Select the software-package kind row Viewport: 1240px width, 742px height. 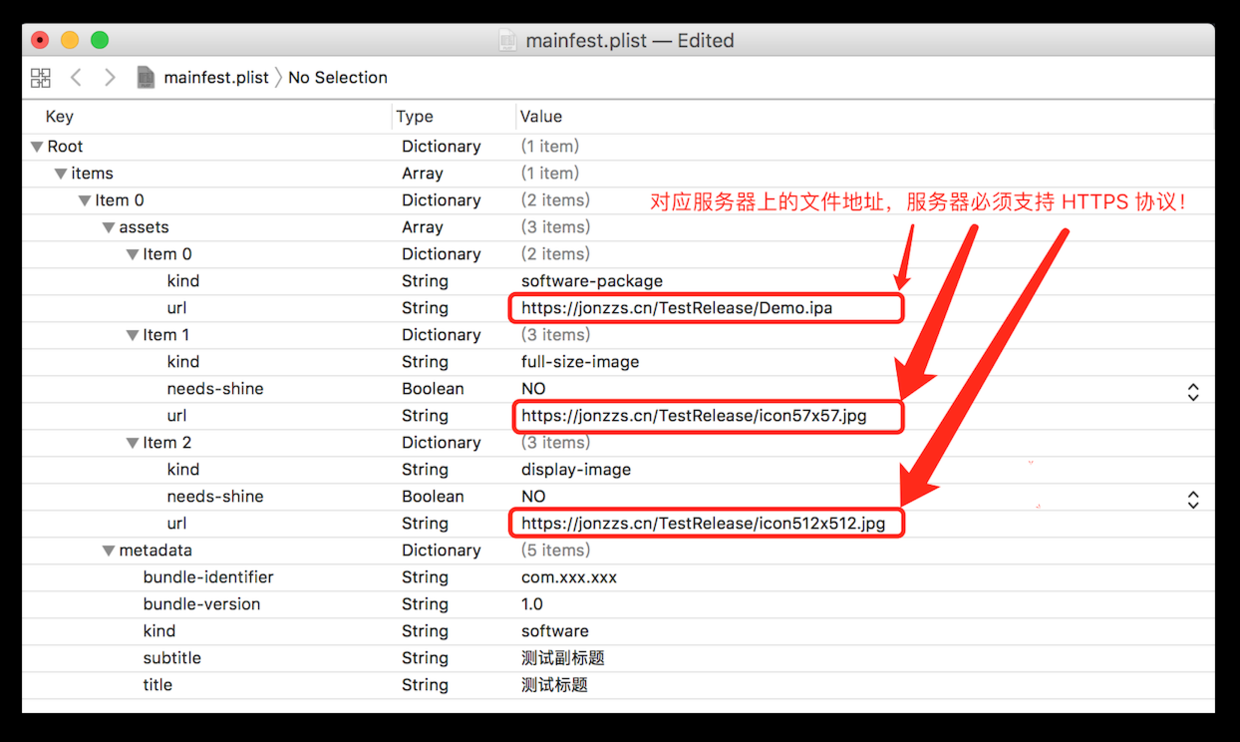600,280
